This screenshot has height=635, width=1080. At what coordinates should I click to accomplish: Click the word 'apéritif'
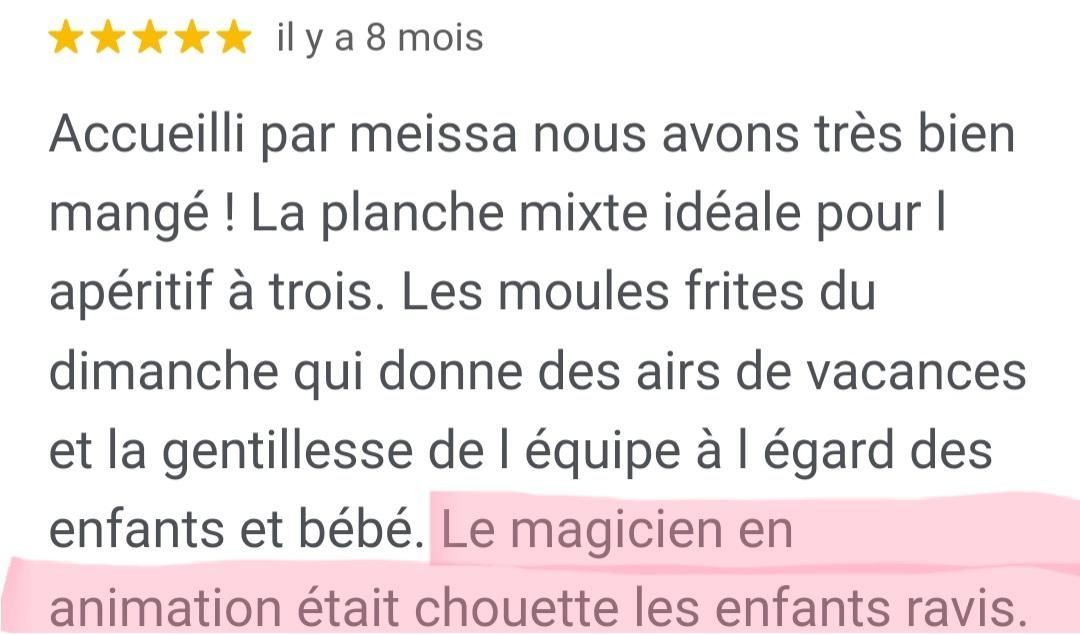click(131, 292)
